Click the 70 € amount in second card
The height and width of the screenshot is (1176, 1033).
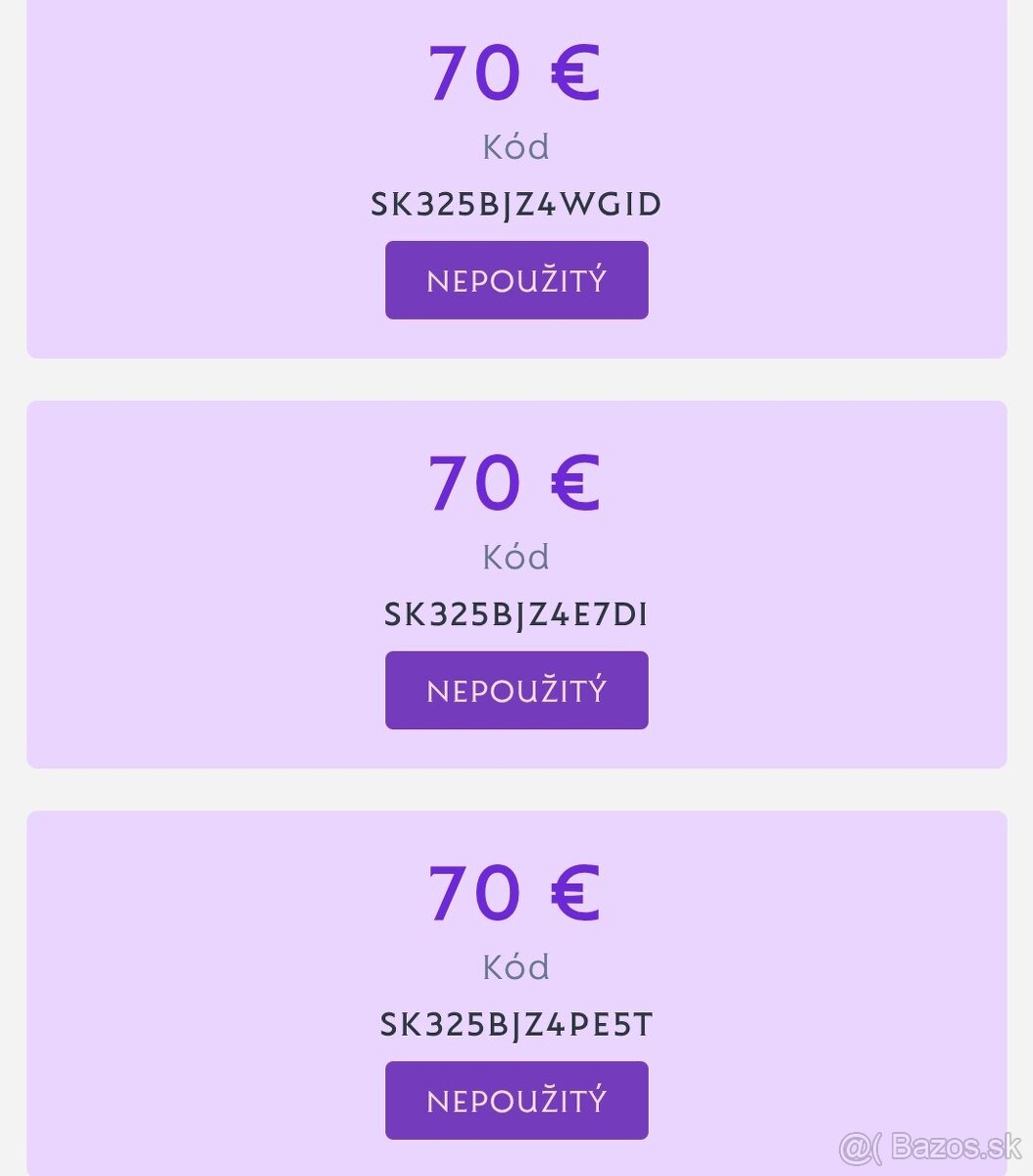click(515, 483)
